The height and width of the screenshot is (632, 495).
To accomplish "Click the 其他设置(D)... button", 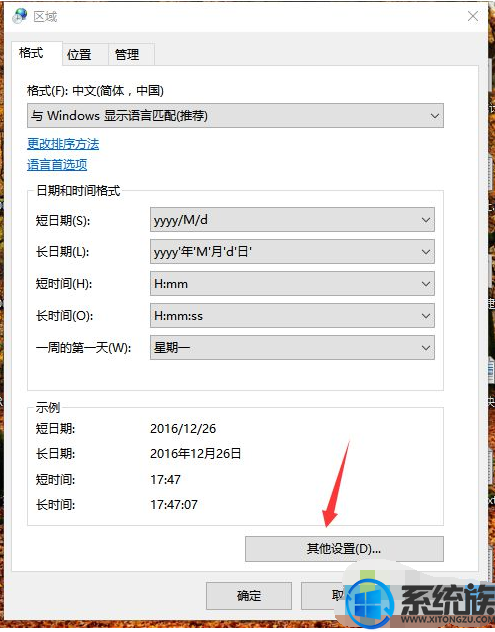I will coord(344,549).
